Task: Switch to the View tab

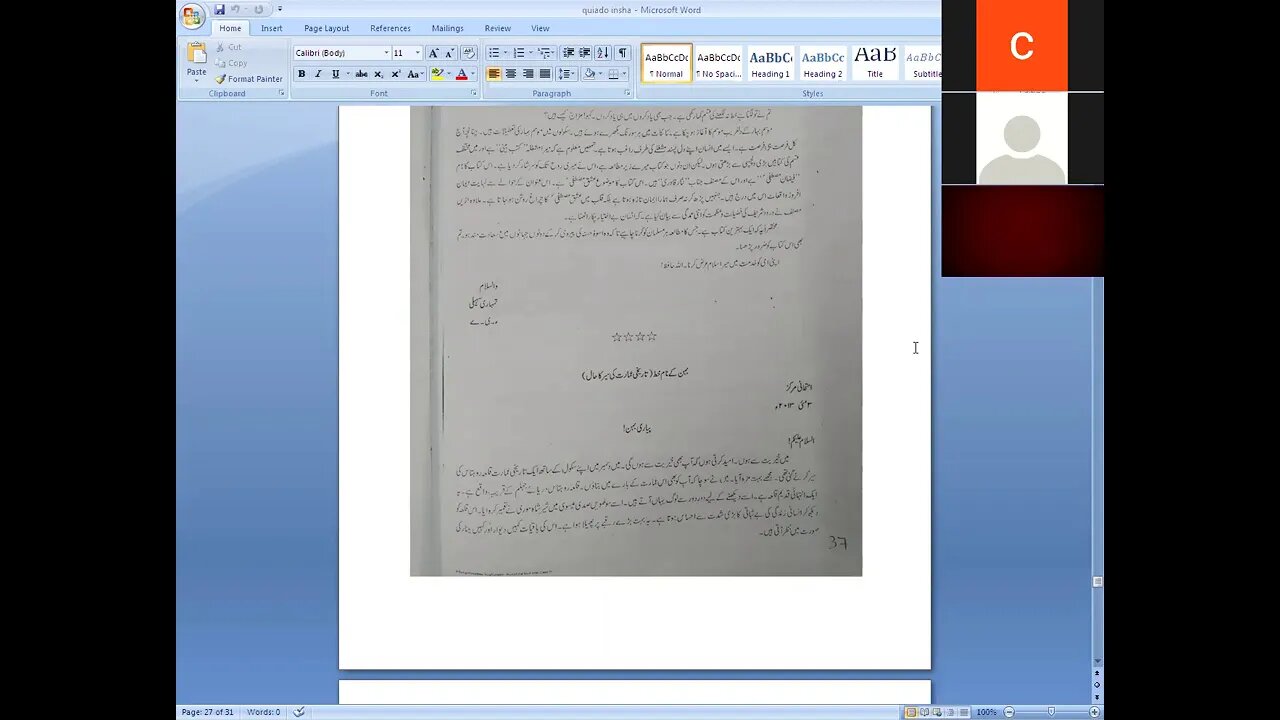Action: [540, 28]
